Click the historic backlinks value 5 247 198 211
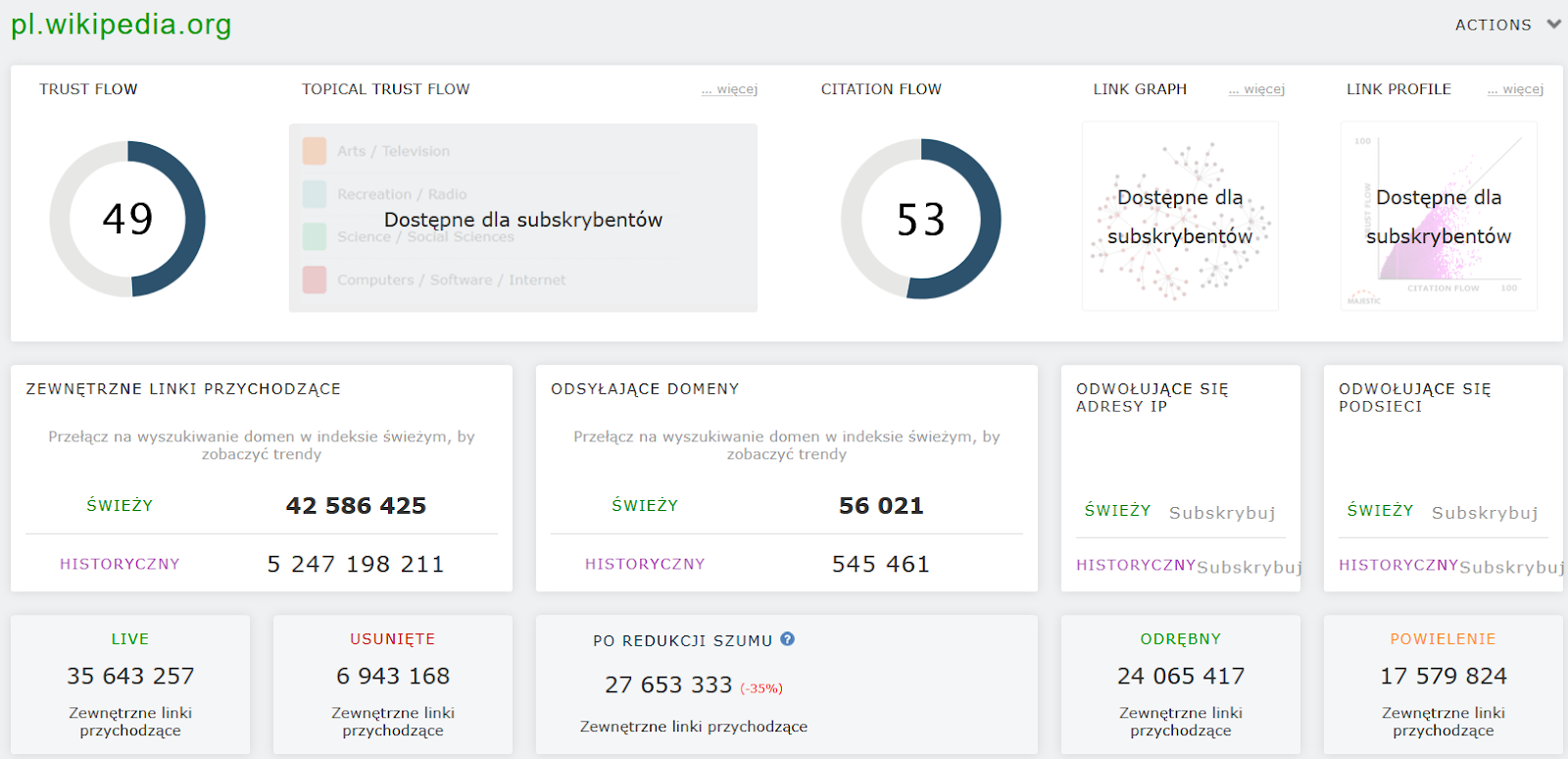Screen dimensions: 1568x759 [356, 564]
